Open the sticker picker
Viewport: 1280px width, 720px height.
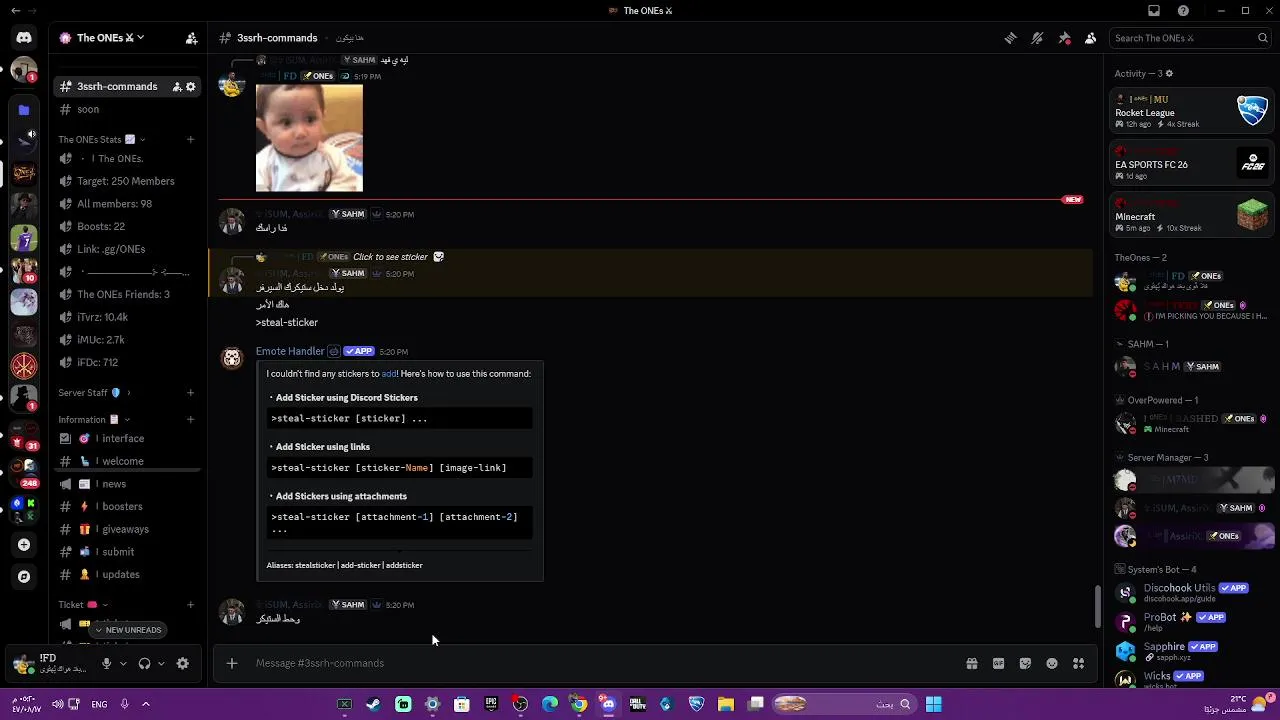pos(1025,663)
